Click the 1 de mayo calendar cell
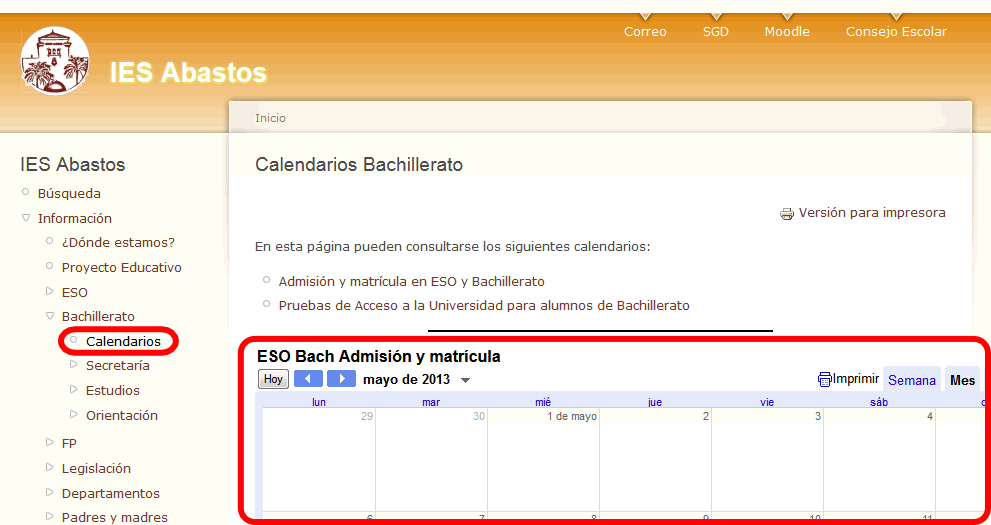The height and width of the screenshot is (525, 991). click(543, 460)
